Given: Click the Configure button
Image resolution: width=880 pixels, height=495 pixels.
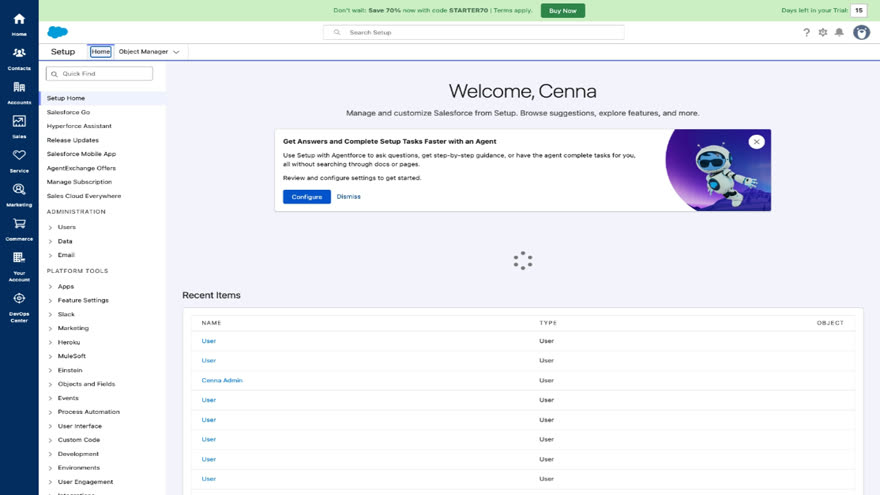Looking at the screenshot, I should (x=306, y=197).
